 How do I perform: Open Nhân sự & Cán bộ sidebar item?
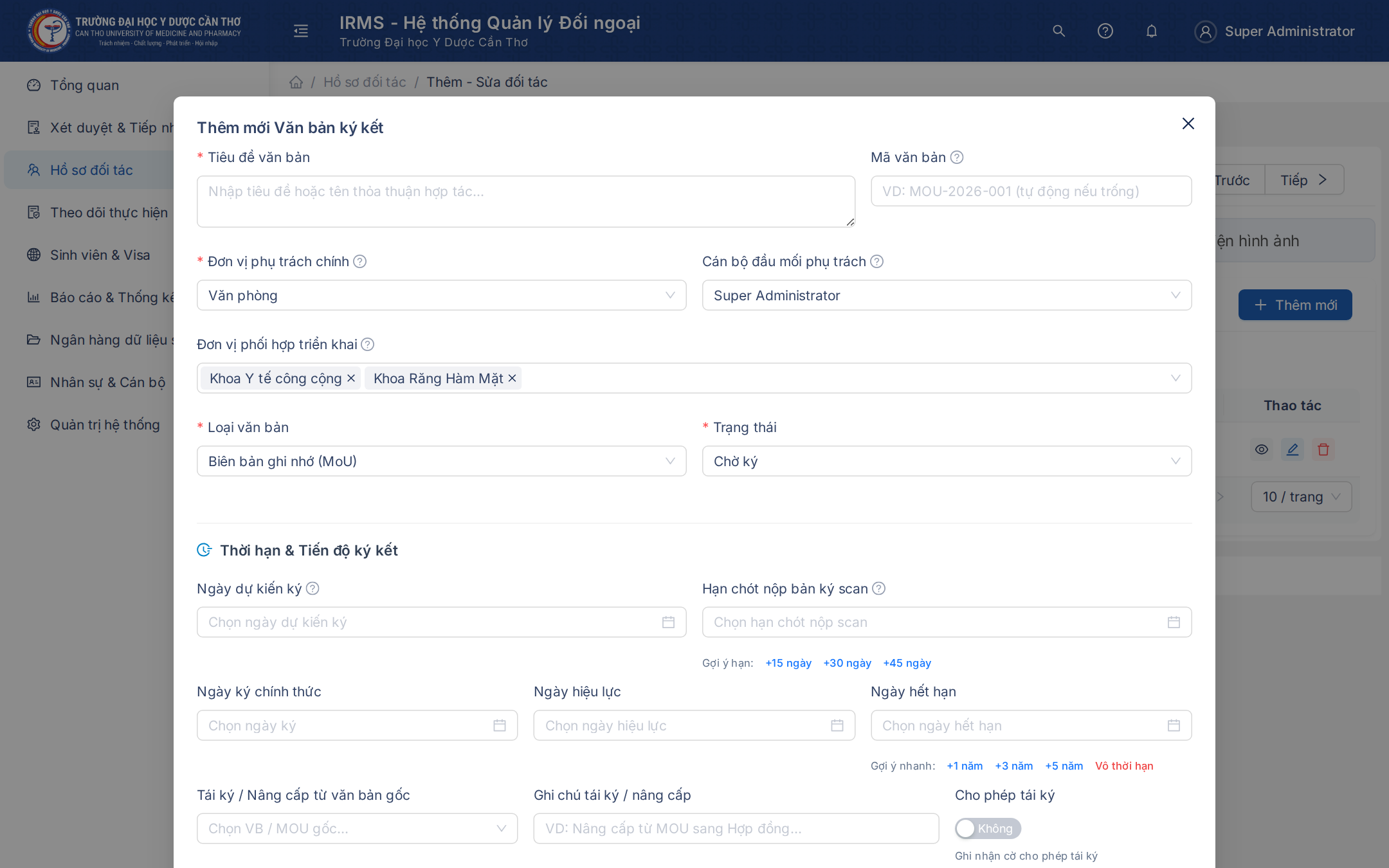(x=89, y=382)
